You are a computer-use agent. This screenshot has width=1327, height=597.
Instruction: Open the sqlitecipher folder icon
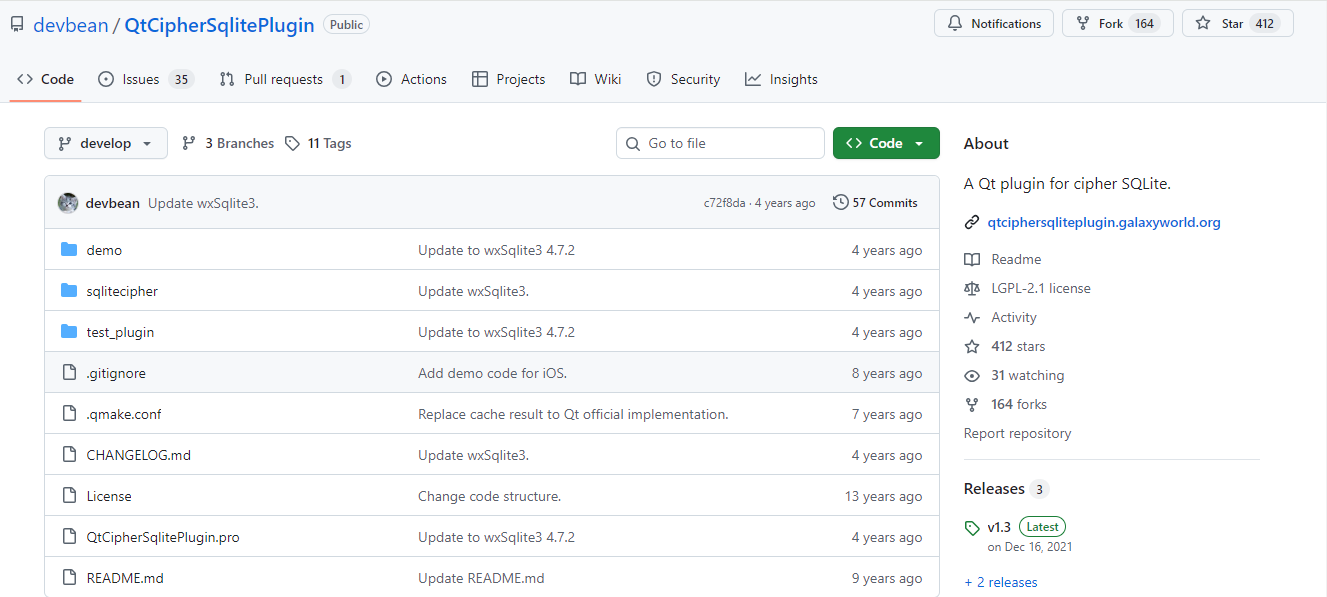click(x=69, y=291)
